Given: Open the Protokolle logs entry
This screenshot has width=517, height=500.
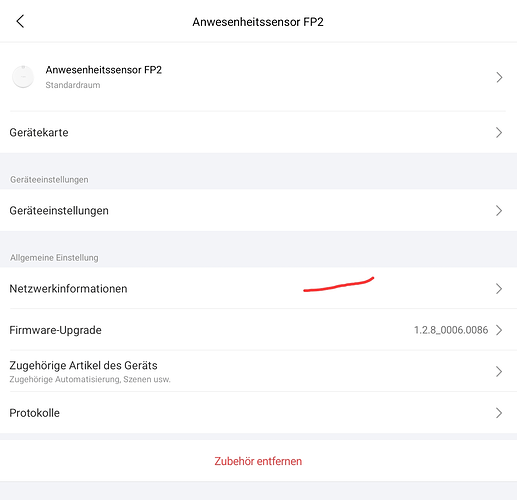Looking at the screenshot, I should coord(258,413).
